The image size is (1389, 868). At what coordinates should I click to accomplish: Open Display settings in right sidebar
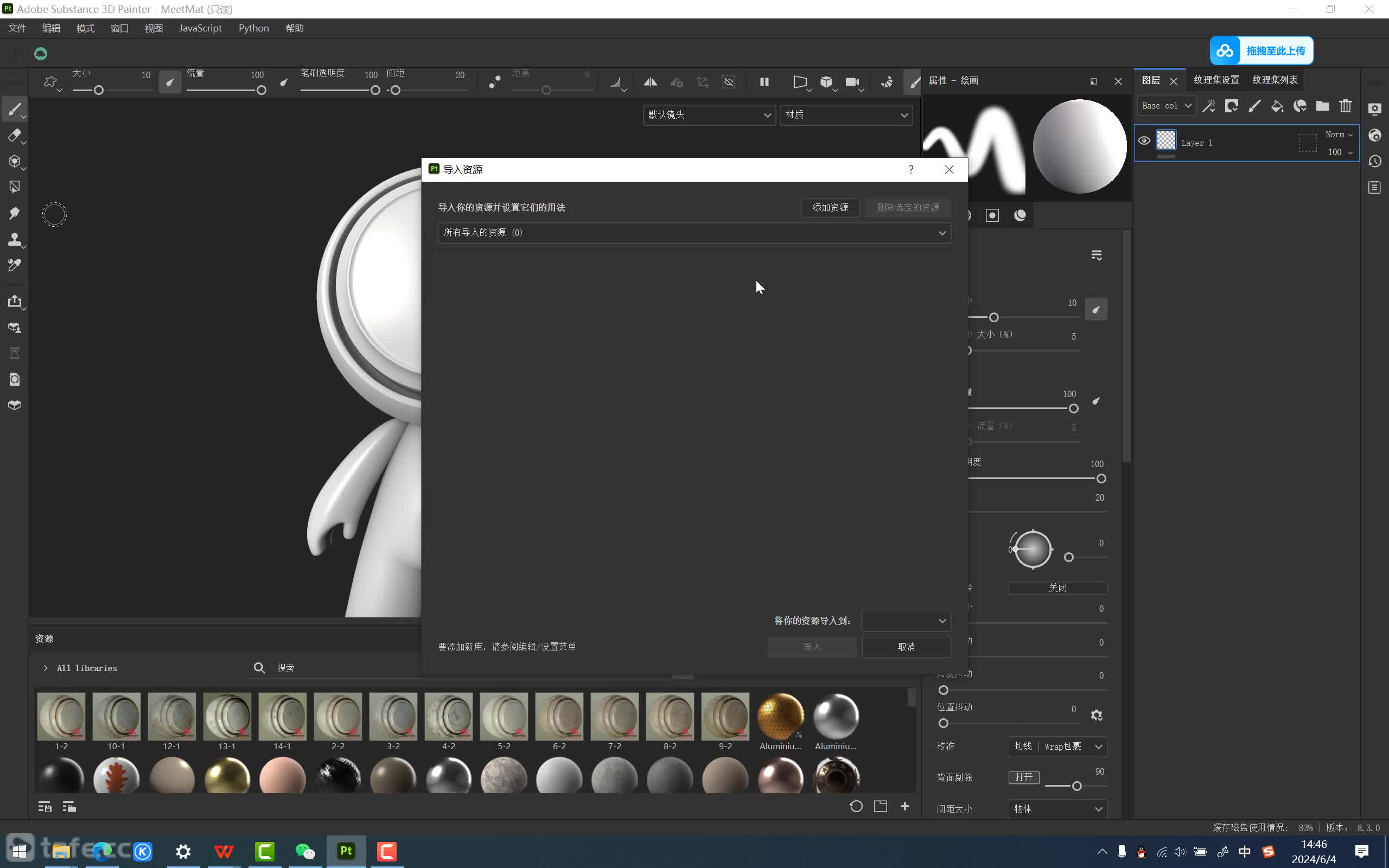pyautogui.click(x=1375, y=108)
